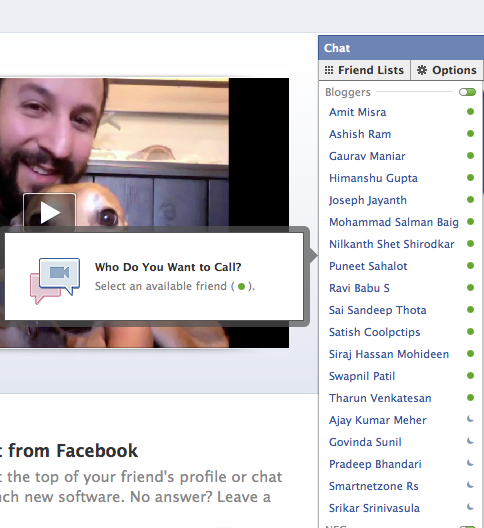Click Siraj Hassan Mohideen's online dot
This screenshot has width=484, height=528.
click(x=471, y=354)
